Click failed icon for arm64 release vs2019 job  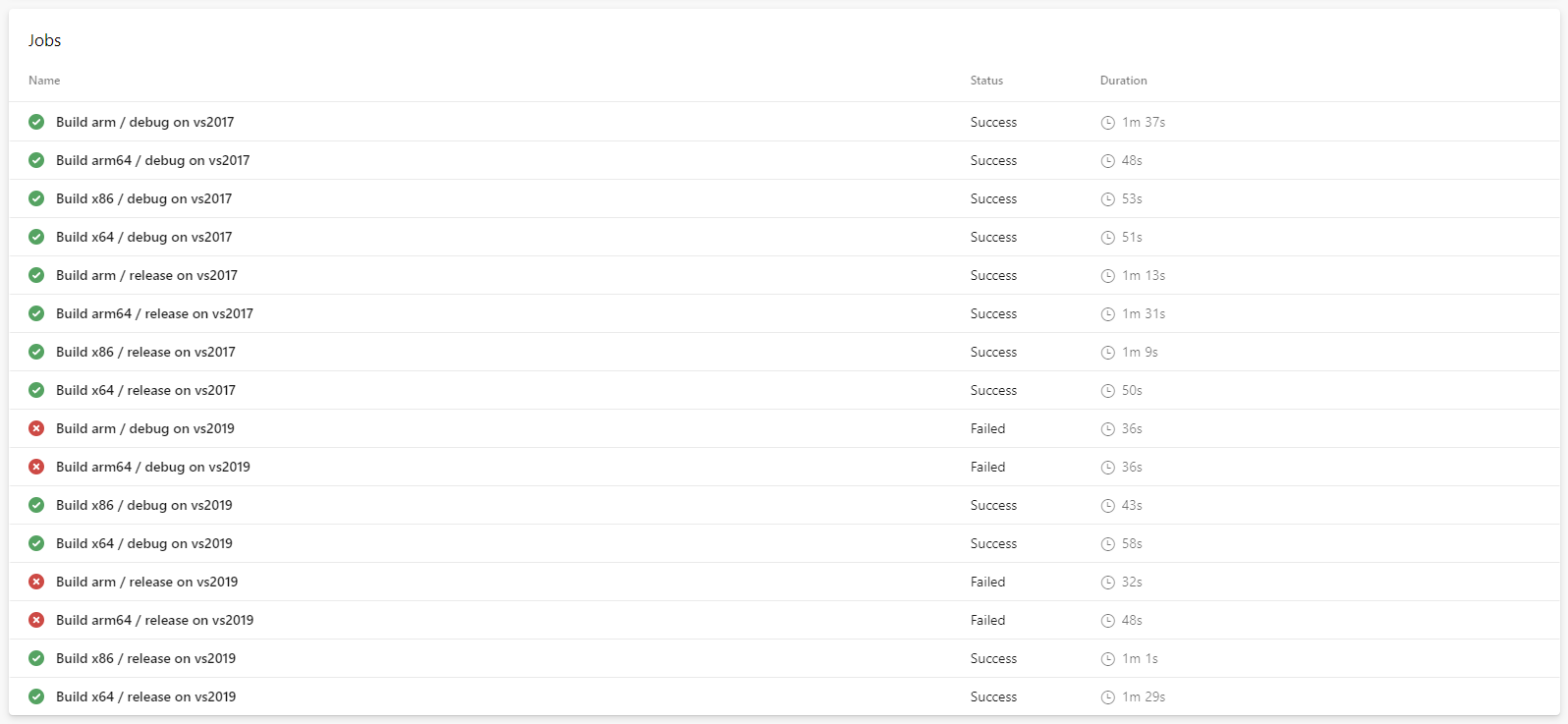coord(36,620)
